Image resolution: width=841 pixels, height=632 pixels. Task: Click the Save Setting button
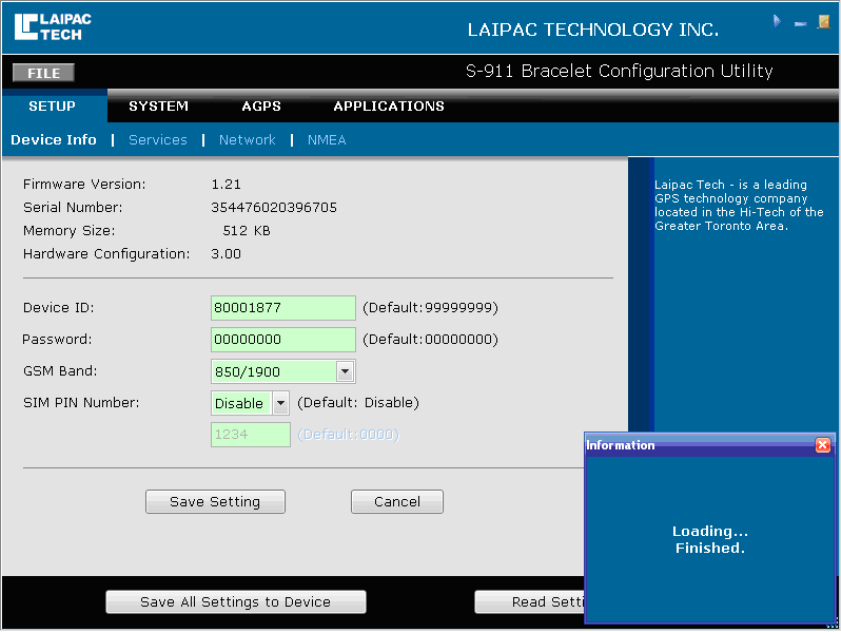pyautogui.click(x=215, y=502)
